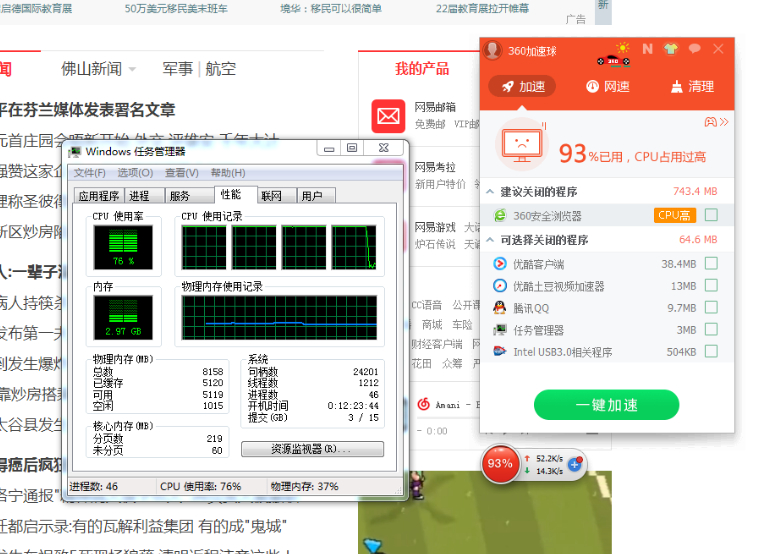Select the 应用程序 tab in Task Manager
Image resolution: width=765 pixels, height=554 pixels.
click(x=99, y=196)
